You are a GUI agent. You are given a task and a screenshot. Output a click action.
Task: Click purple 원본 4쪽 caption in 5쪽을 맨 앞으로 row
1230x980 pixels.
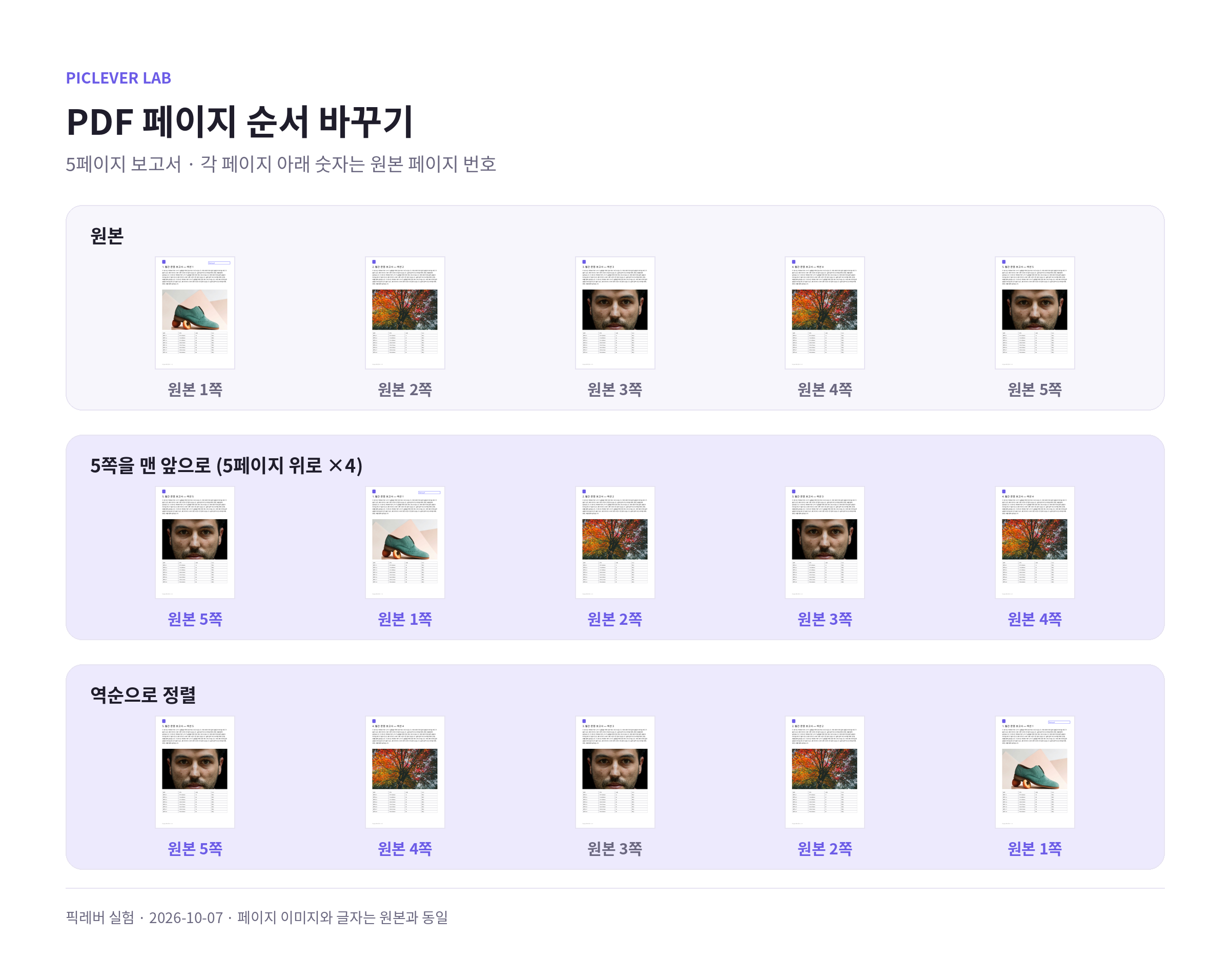[1034, 619]
